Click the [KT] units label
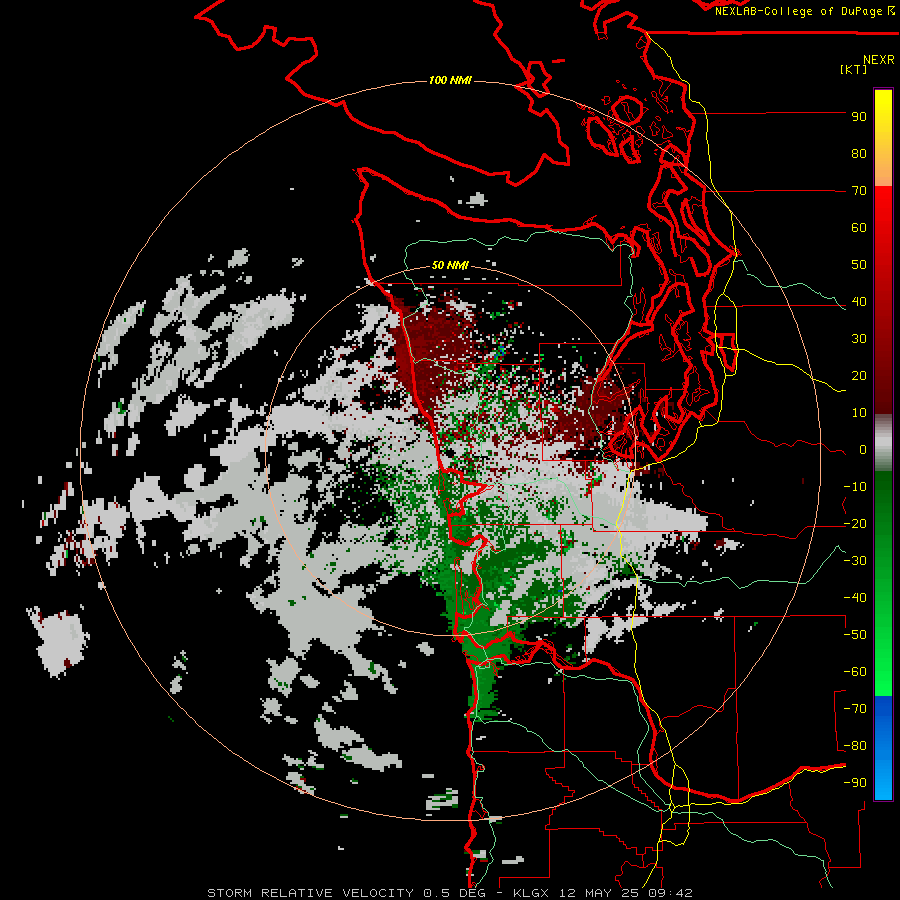 (853, 69)
